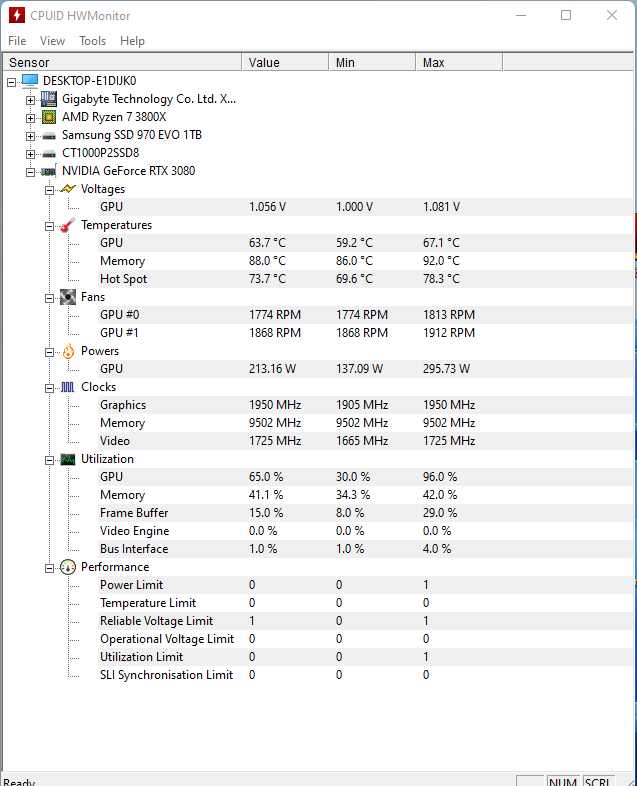Select the DESKTOP-E1DIJK0 computer icon
Screen dimensions: 637x786
30,81
